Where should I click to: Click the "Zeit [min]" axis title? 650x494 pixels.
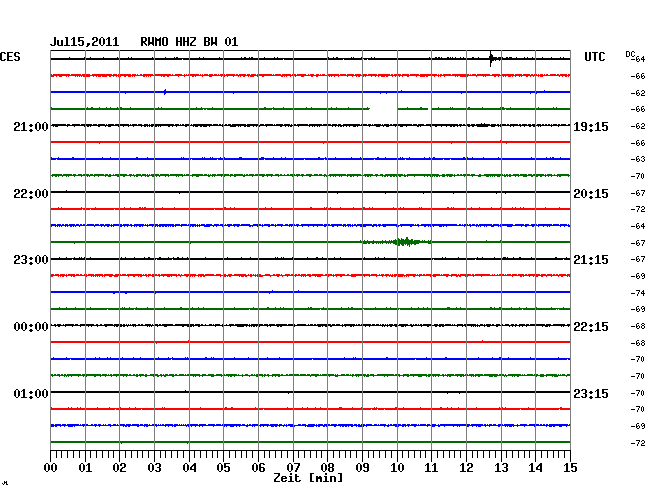tap(308, 478)
